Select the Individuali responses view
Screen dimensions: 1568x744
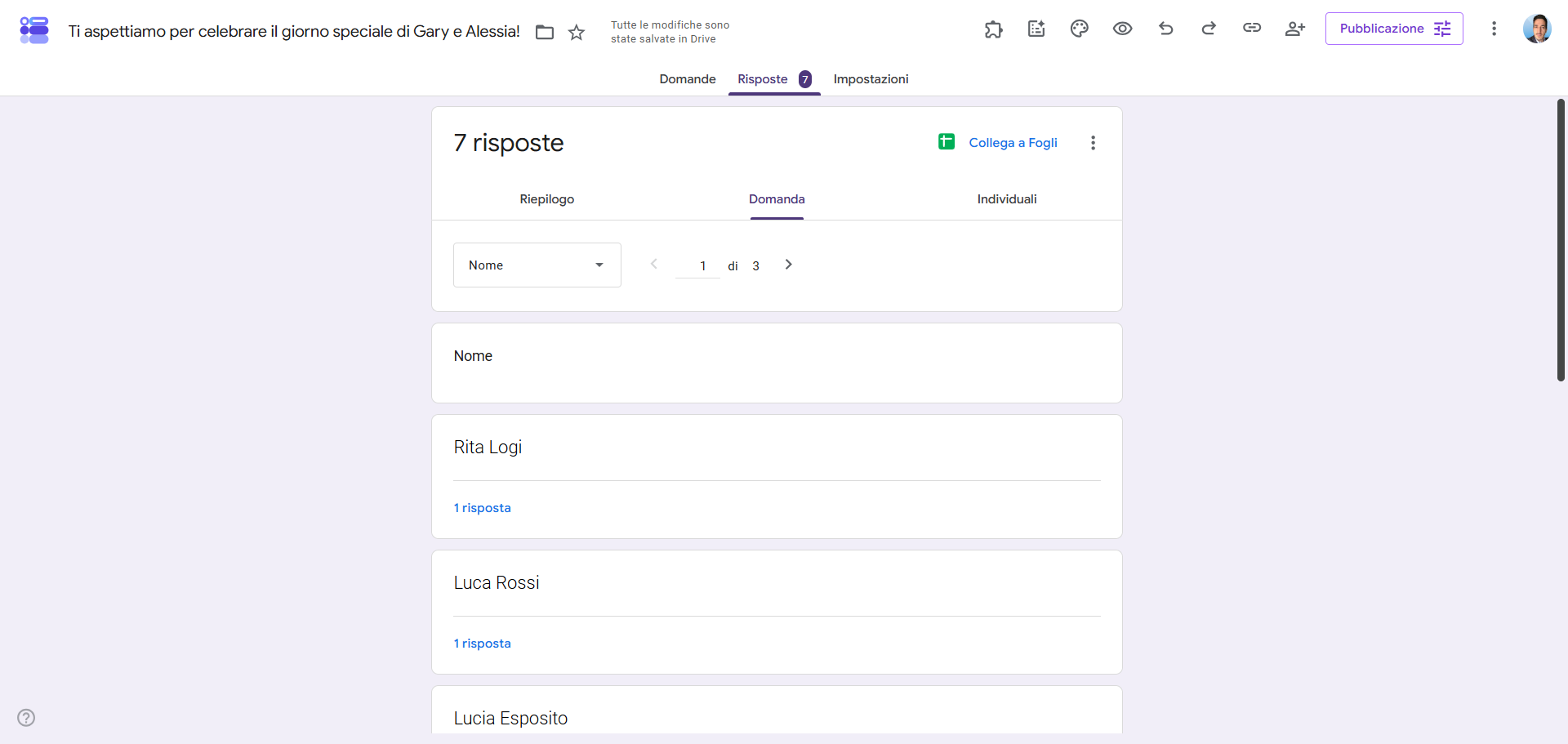click(x=1007, y=199)
